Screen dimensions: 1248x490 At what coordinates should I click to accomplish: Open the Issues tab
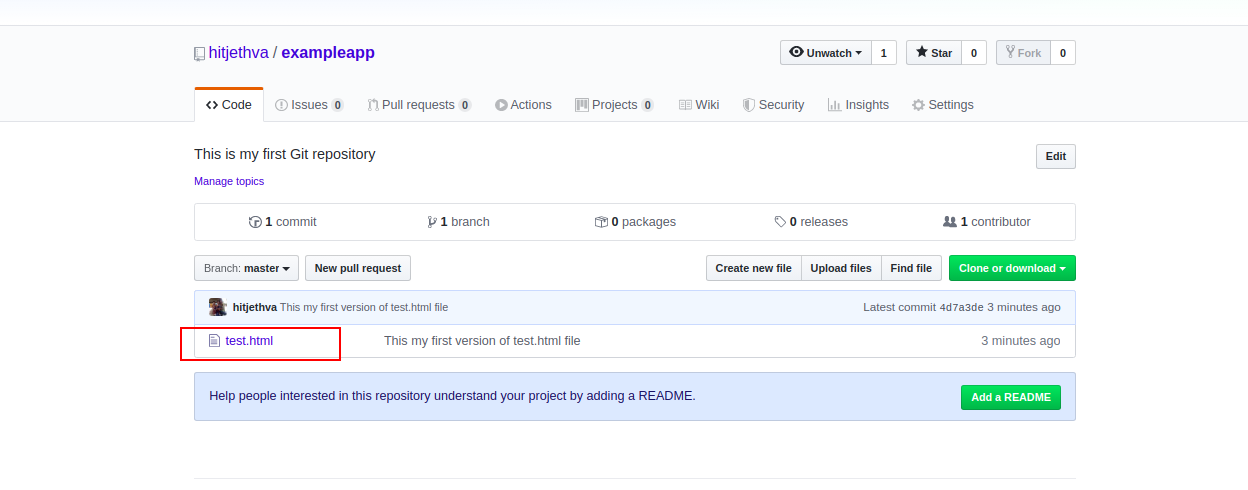click(309, 105)
